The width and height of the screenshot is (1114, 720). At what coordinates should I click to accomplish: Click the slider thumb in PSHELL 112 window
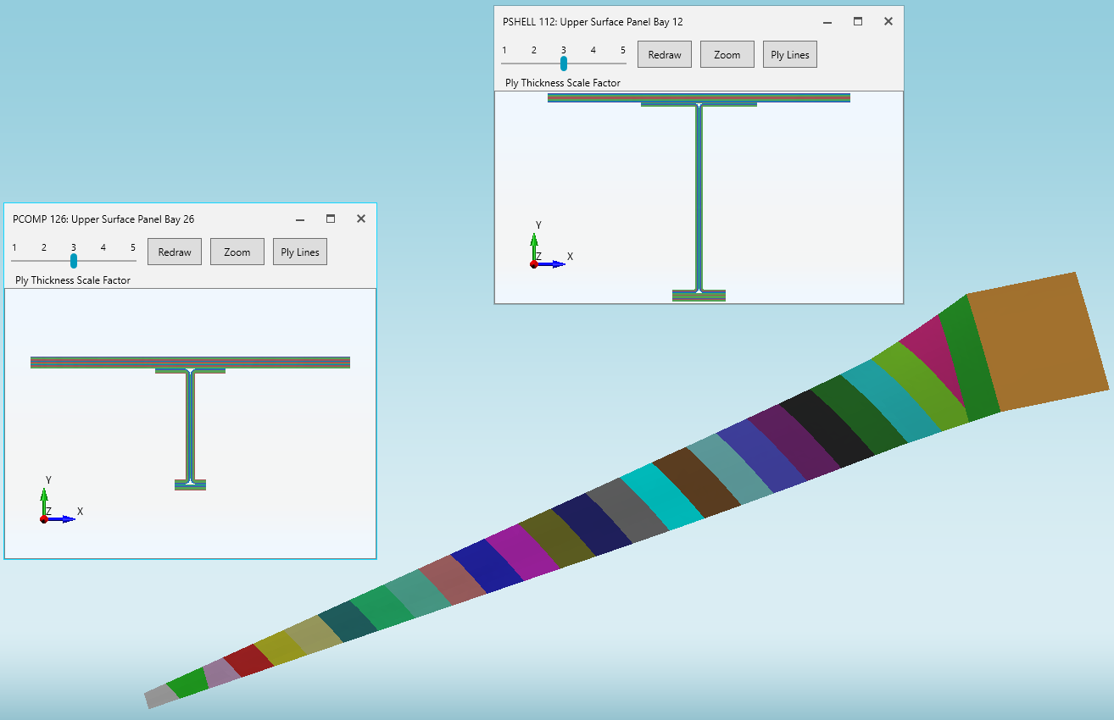(x=563, y=63)
